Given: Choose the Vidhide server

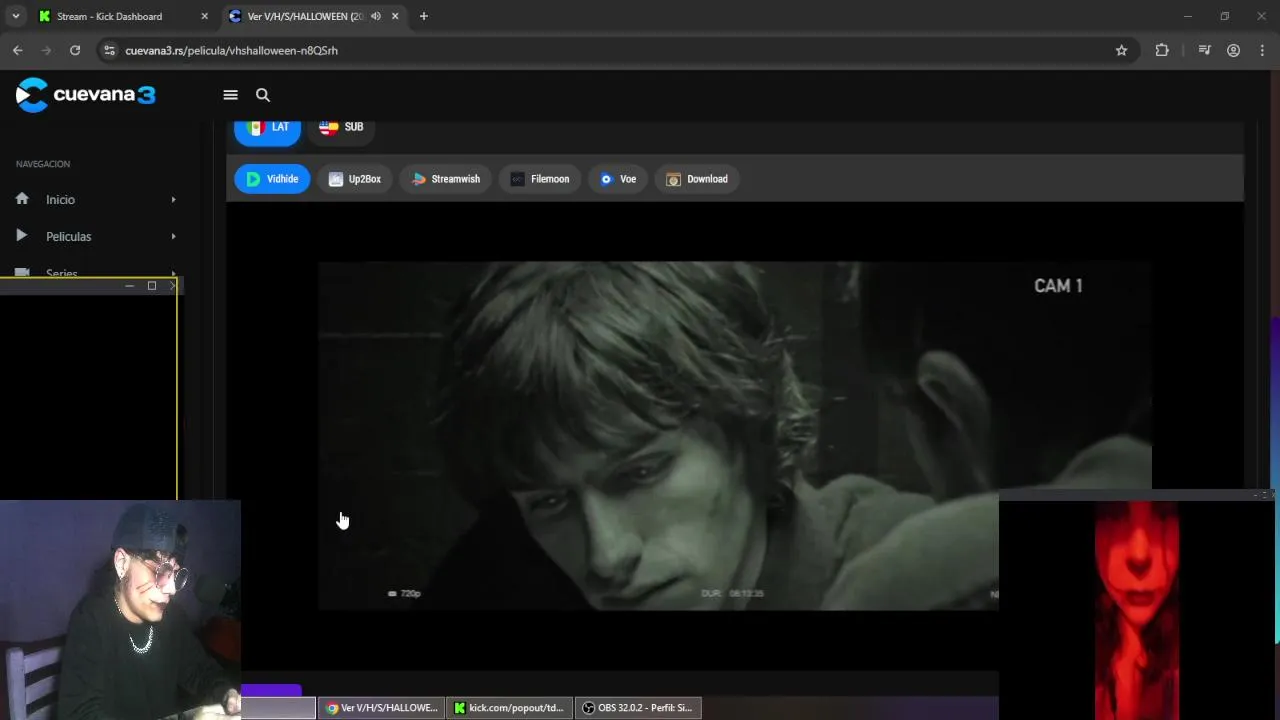Looking at the screenshot, I should (x=272, y=179).
